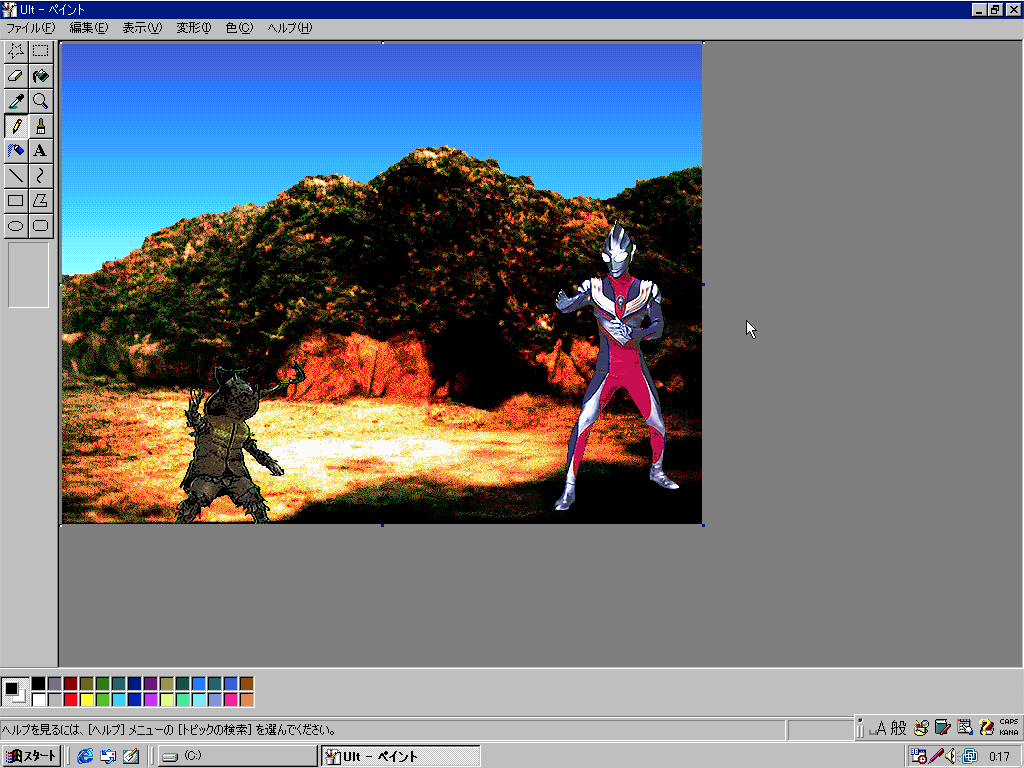Select the Free-Form Select tool
The image size is (1024, 768).
tap(16, 51)
